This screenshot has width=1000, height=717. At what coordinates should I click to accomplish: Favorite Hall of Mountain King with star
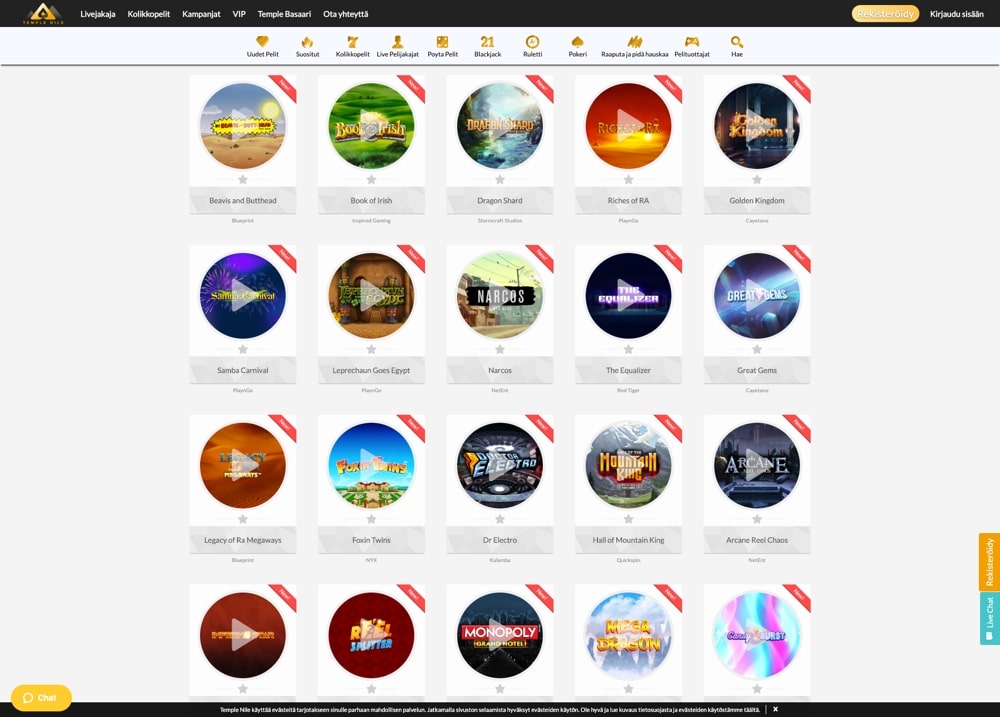[628, 519]
